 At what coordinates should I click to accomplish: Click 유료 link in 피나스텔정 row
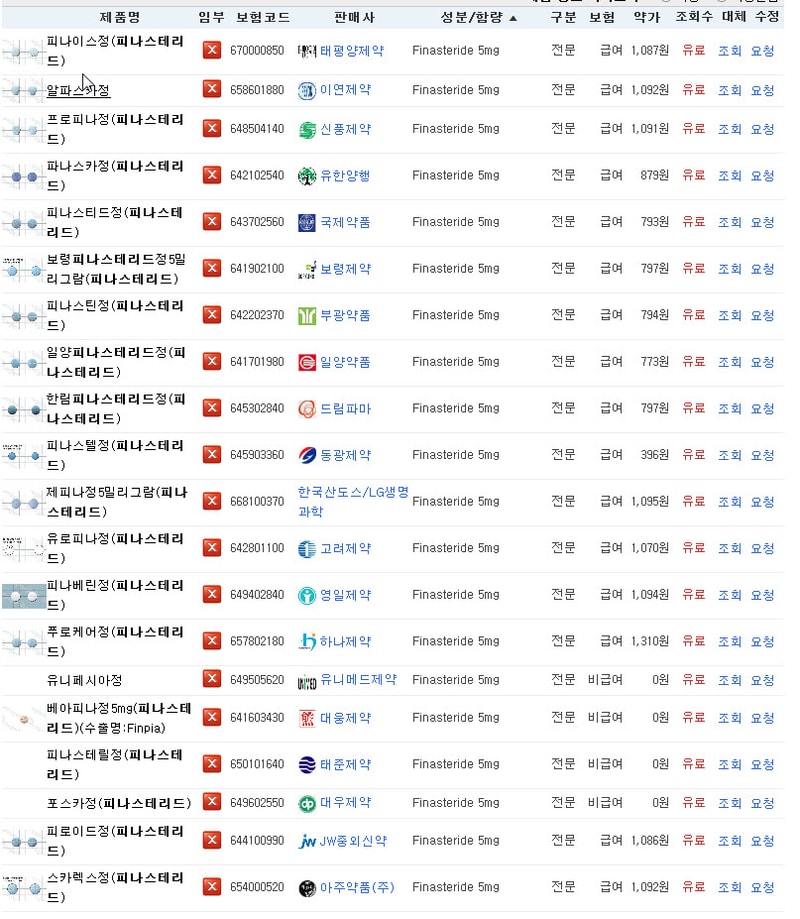click(693, 455)
